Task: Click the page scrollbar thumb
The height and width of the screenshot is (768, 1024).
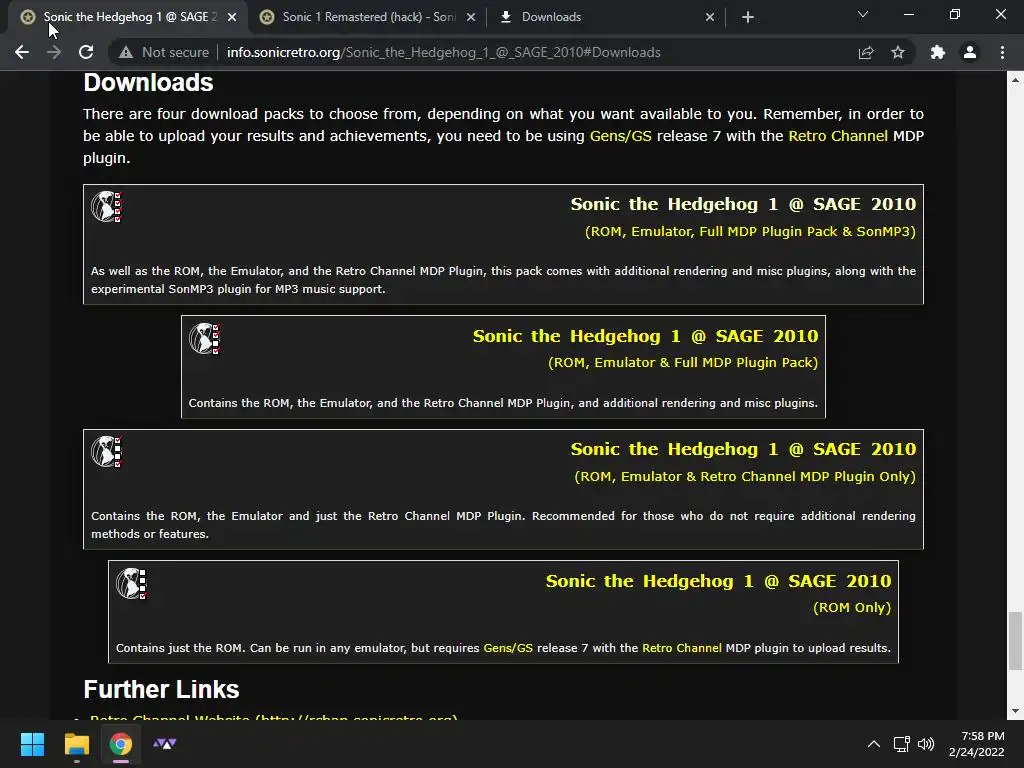Action: pyautogui.click(x=1015, y=641)
